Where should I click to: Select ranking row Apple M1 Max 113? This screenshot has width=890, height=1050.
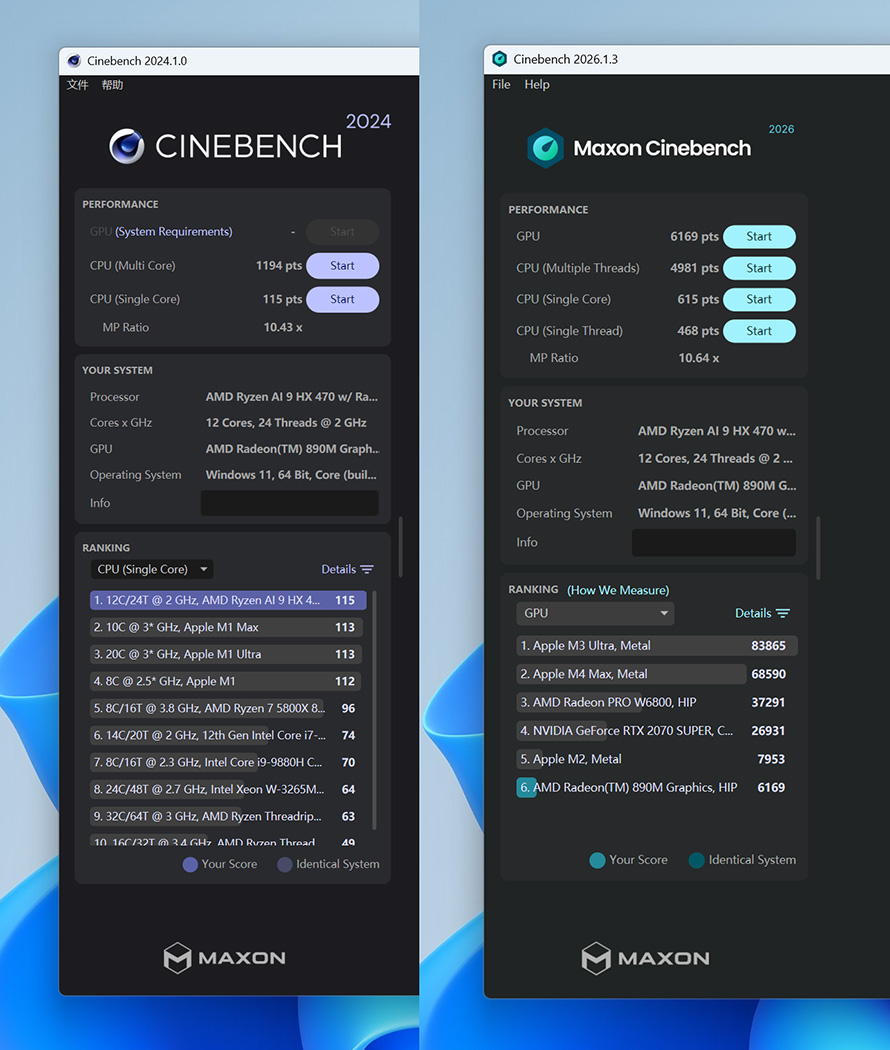228,627
